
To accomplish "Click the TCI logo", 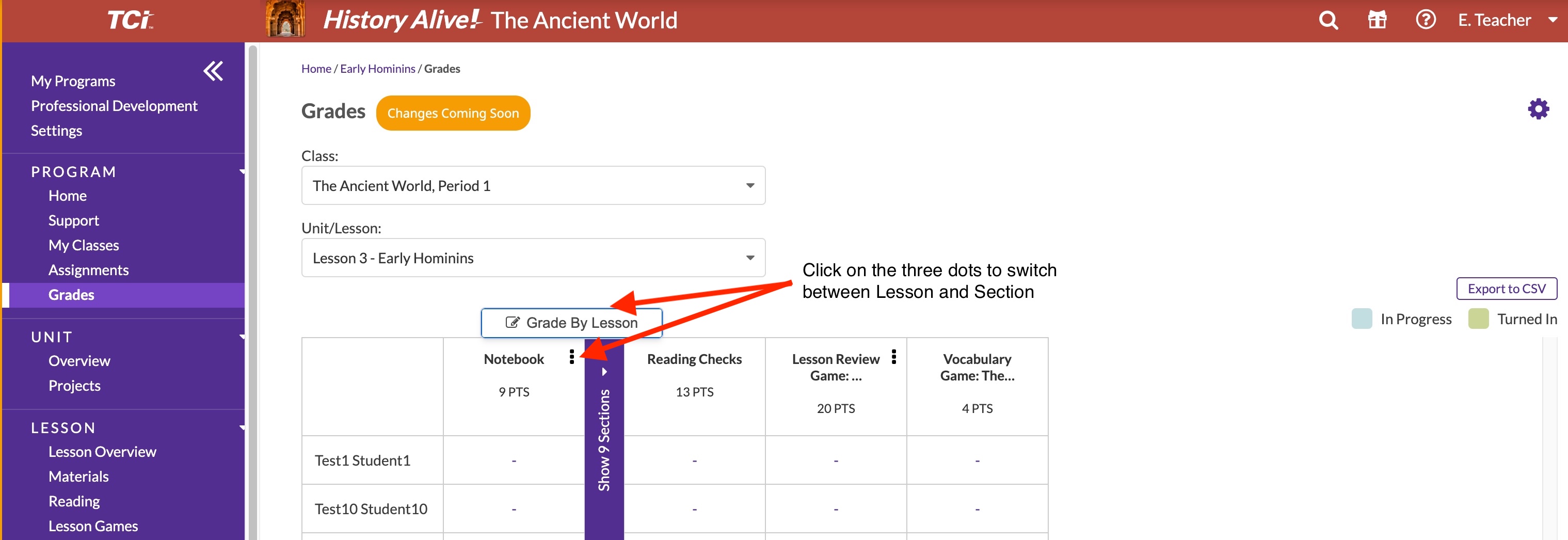I will click(x=130, y=21).
